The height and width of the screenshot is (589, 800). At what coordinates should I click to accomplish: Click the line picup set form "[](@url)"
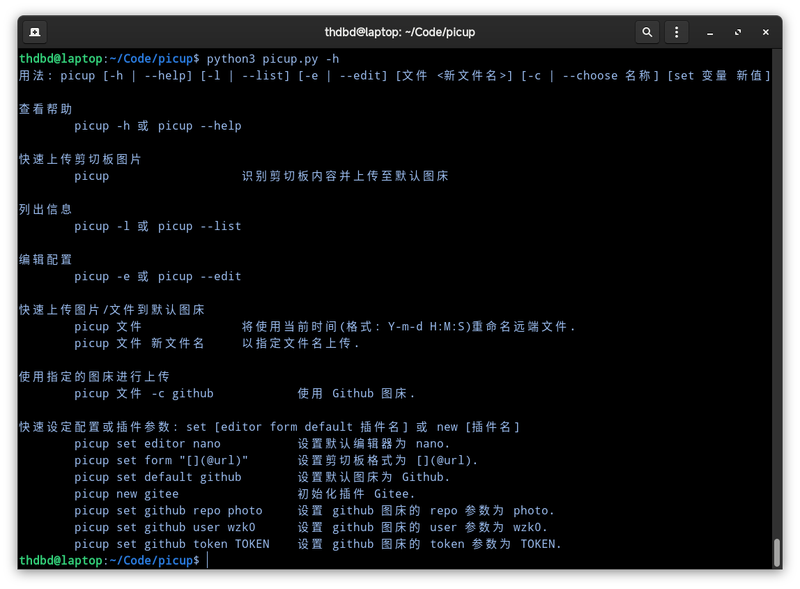(161, 460)
